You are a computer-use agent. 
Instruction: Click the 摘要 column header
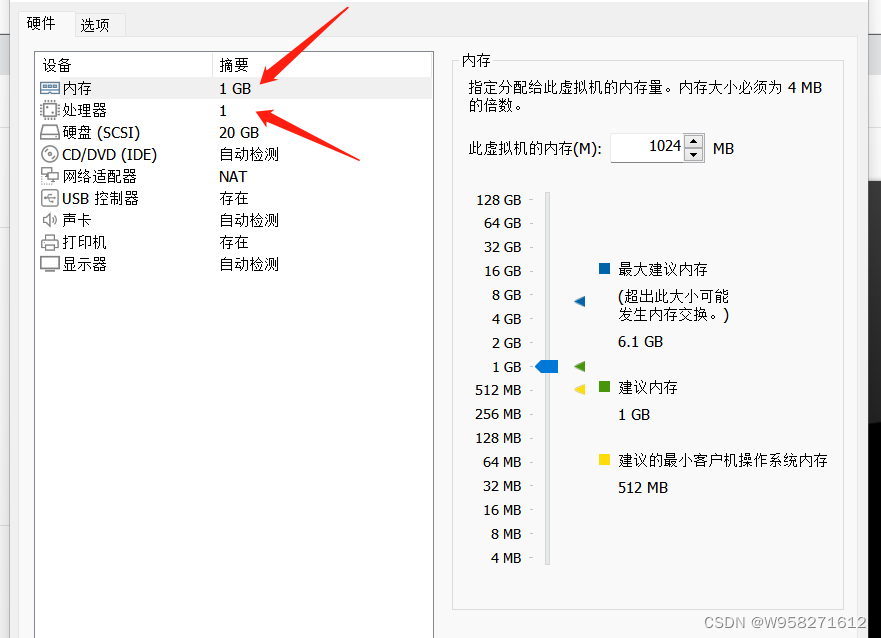[234, 65]
